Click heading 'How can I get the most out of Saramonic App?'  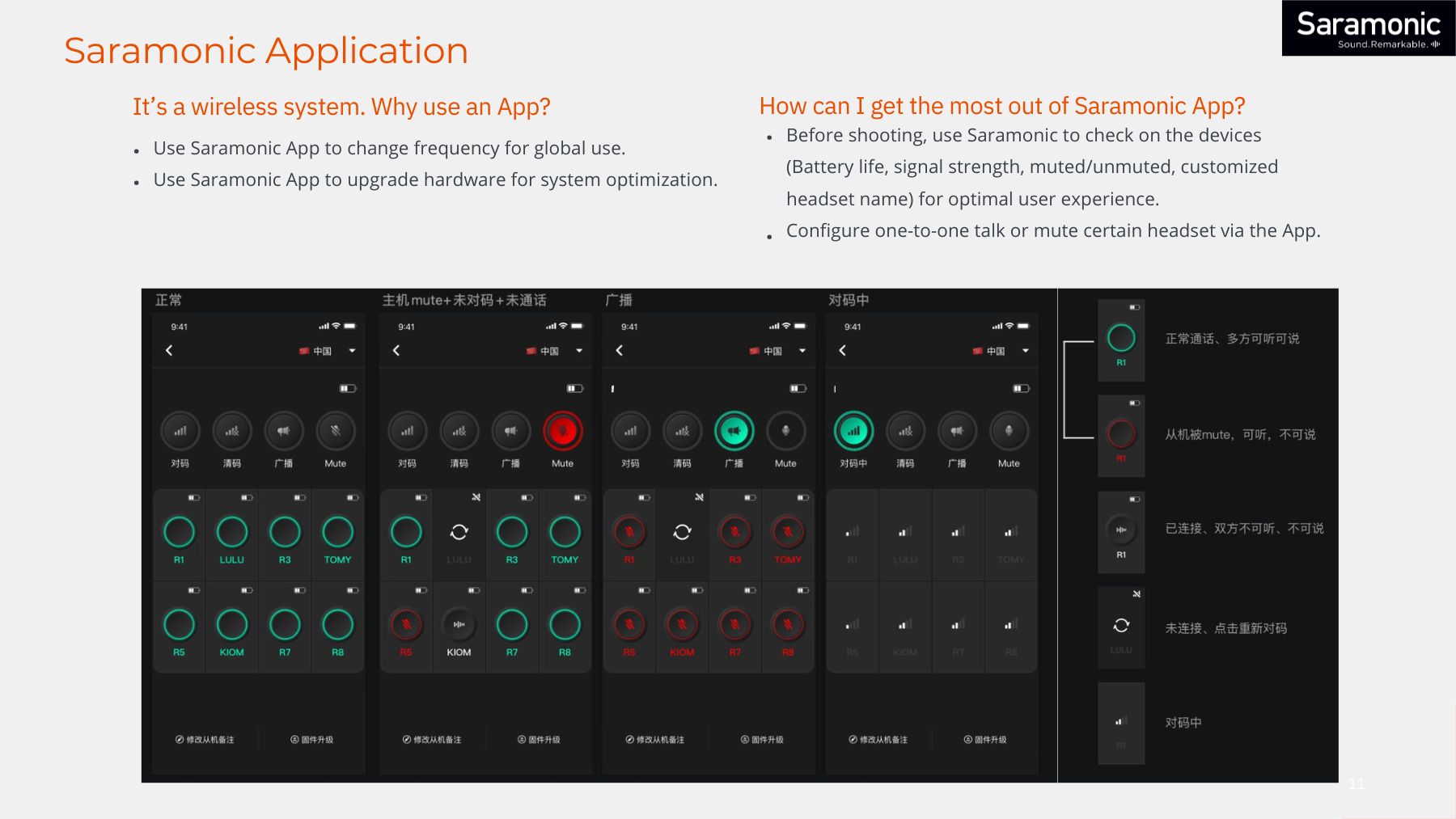tap(1002, 106)
